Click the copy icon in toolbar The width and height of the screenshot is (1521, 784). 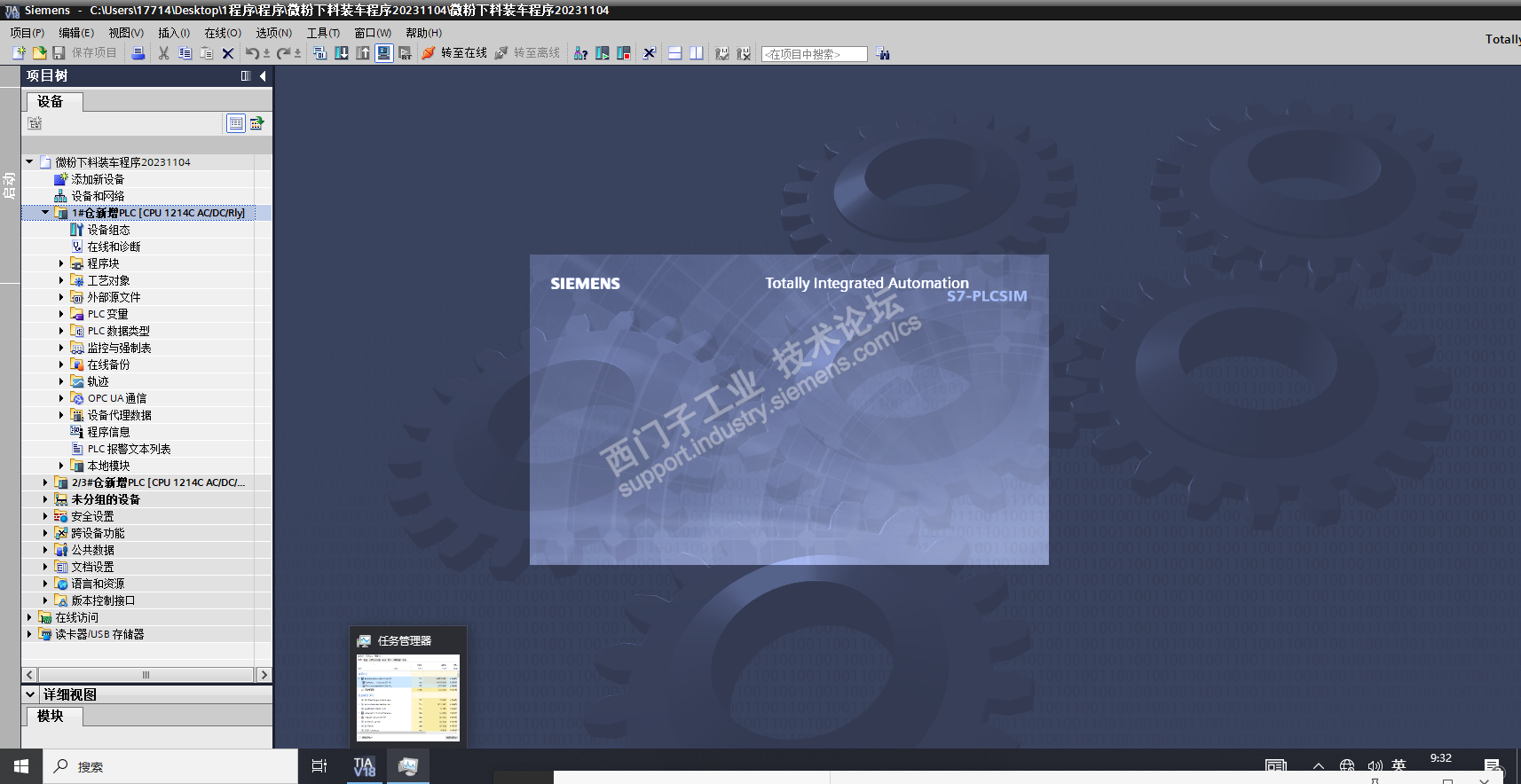coord(185,53)
